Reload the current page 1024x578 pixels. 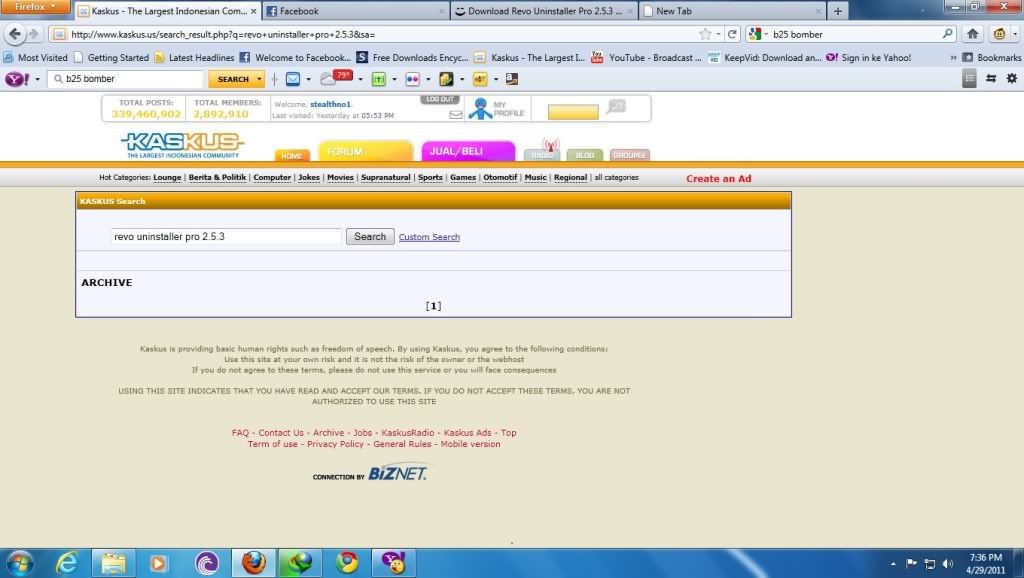pyautogui.click(x=732, y=34)
